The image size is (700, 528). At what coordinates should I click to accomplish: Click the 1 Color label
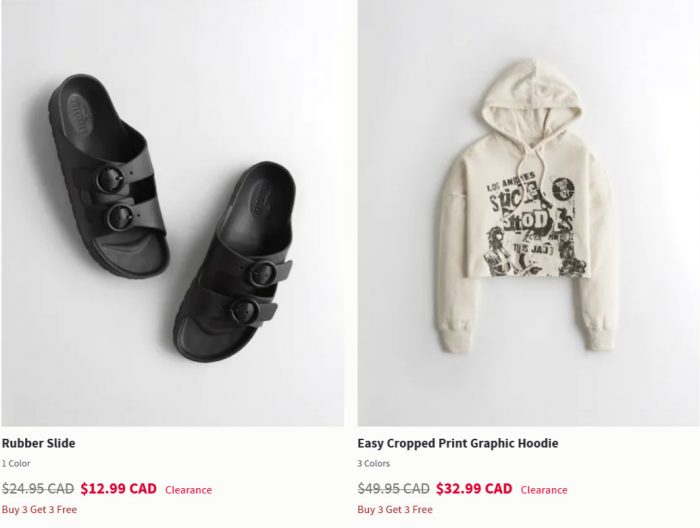[x=16, y=463]
